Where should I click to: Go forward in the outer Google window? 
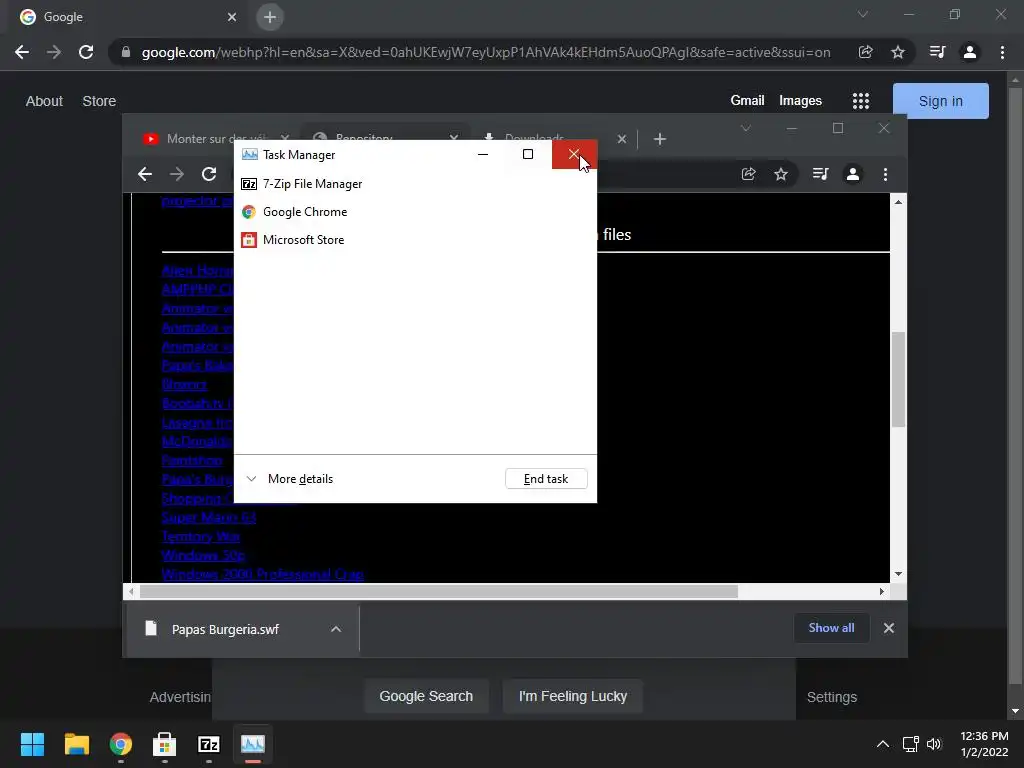54,52
